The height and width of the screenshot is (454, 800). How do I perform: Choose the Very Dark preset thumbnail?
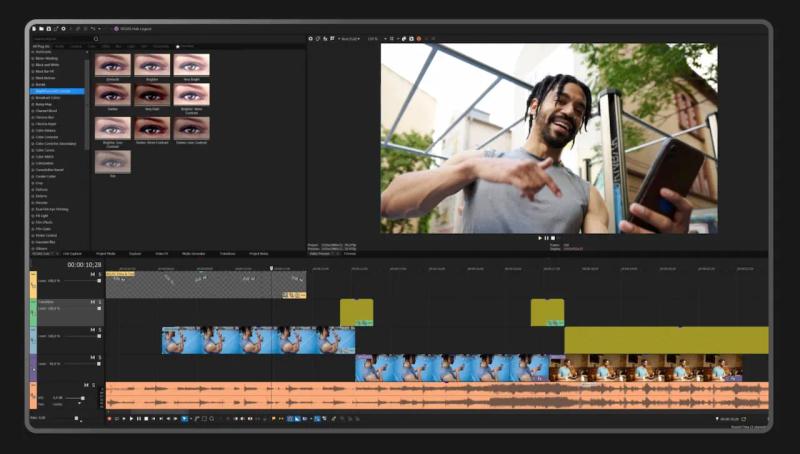tap(152, 95)
